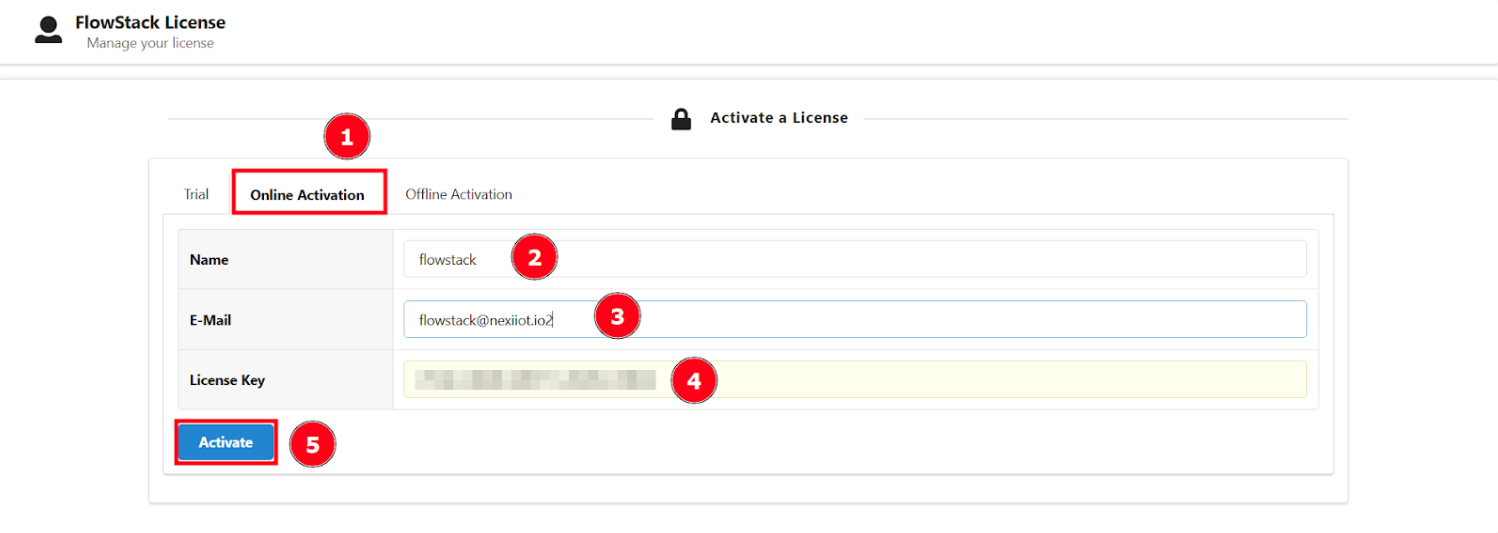Click the Name input field
The width and height of the screenshot is (1498, 533).
click(x=855, y=259)
